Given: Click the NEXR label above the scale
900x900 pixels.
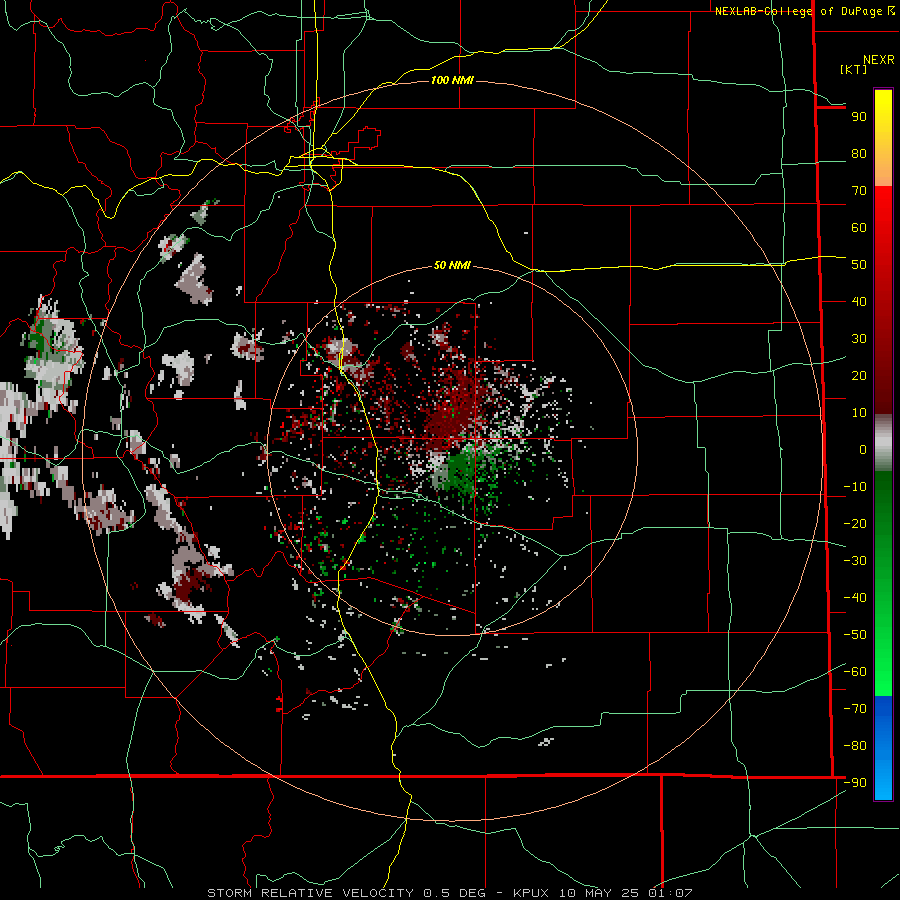Looking at the screenshot, I should 878,60.
